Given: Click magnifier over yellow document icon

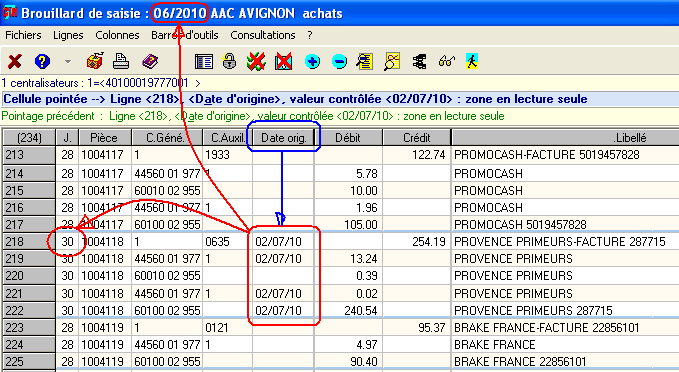Looking at the screenshot, I should (x=365, y=61).
